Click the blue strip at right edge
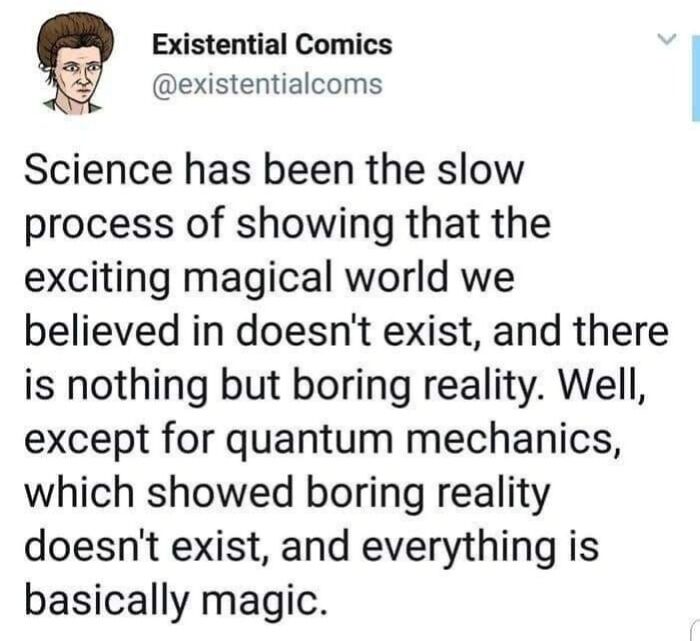Image resolution: width=700 pixels, height=641 pixels. pos(696,79)
